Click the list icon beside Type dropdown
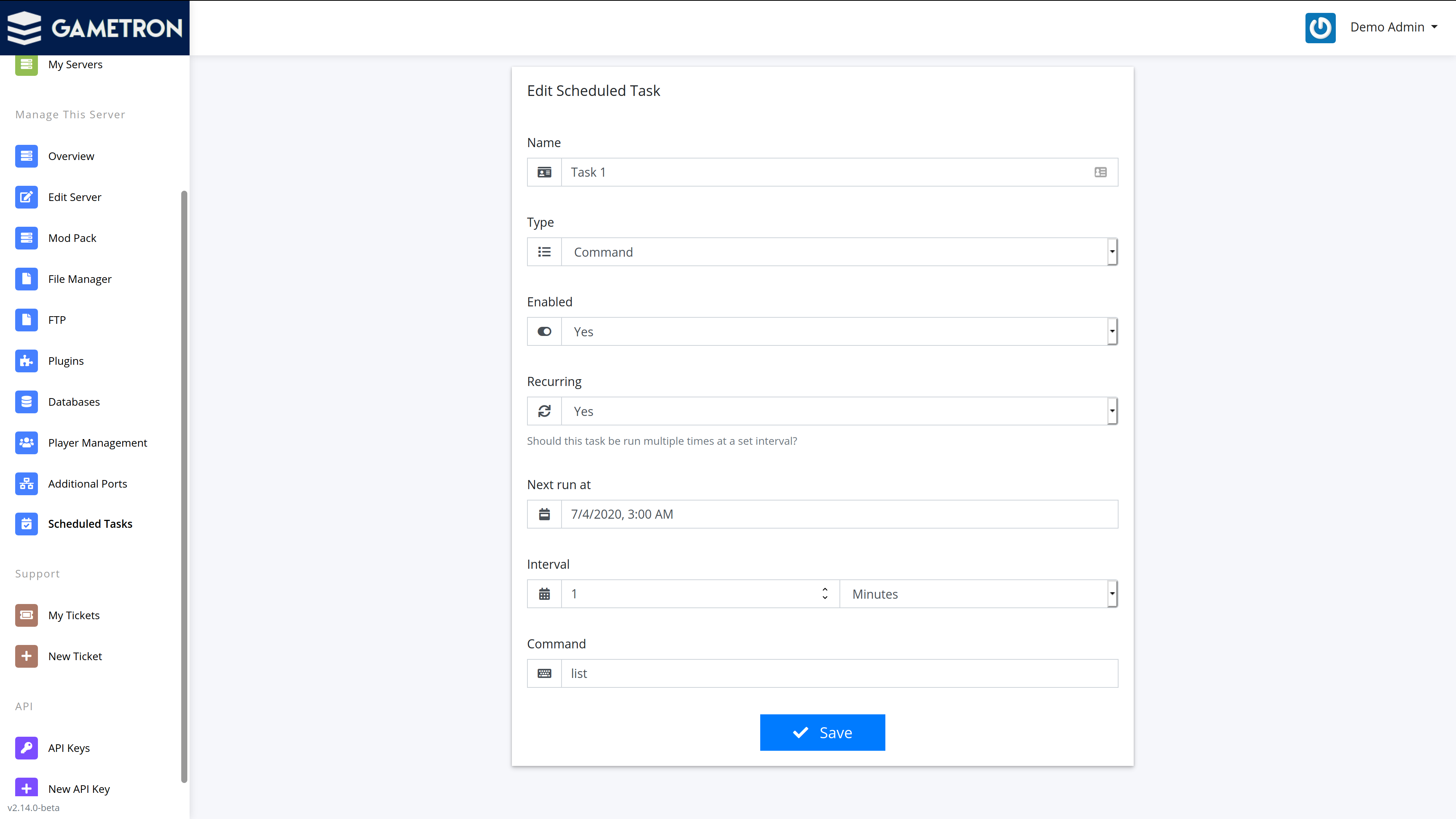This screenshot has width=1456, height=819. (544, 252)
